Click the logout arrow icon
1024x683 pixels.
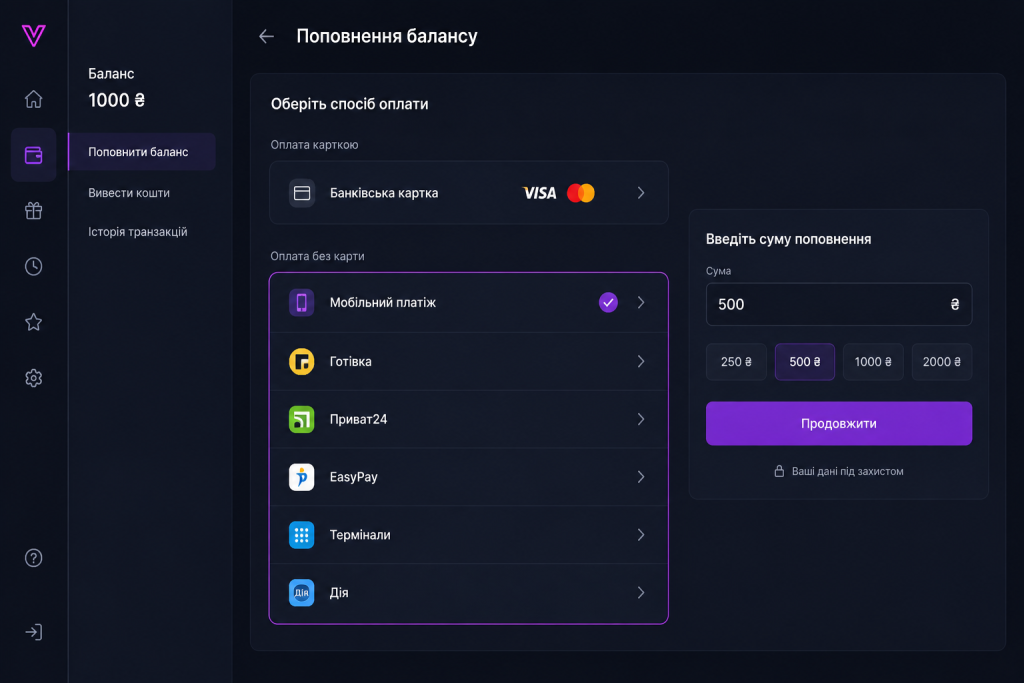33,632
